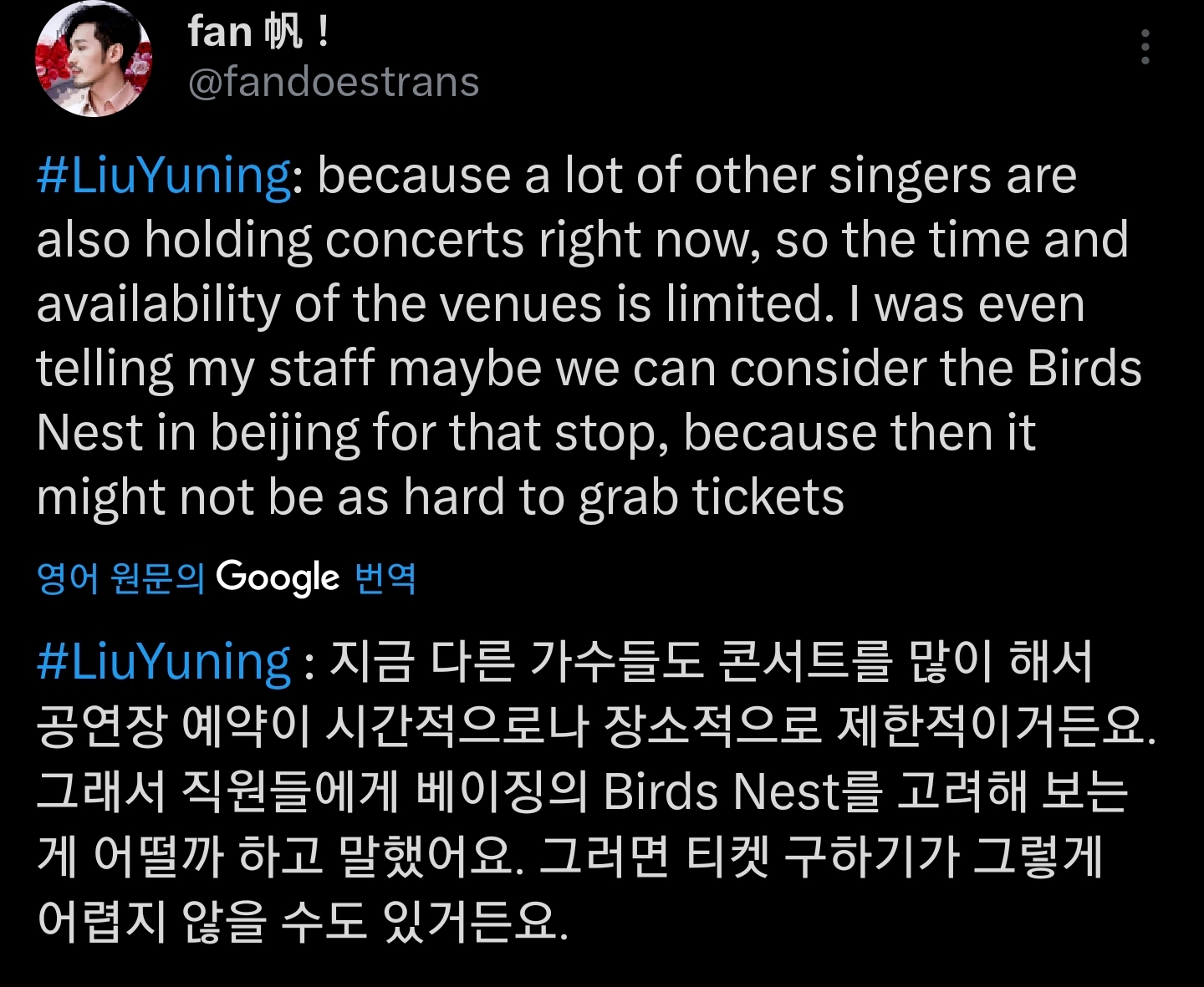
Task: Open the fan 帆 ! display name
Action: (258, 33)
